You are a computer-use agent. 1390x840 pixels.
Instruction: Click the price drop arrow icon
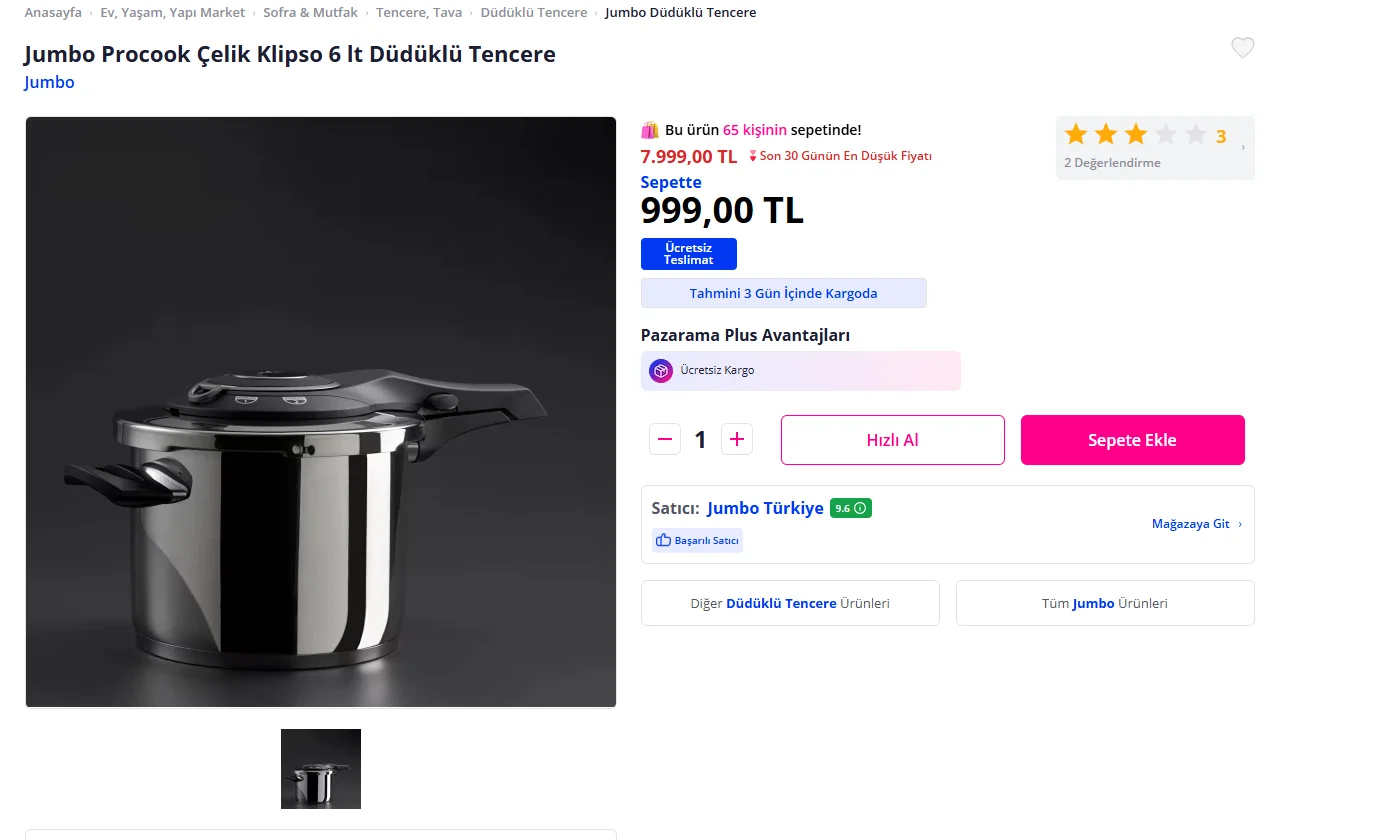tap(753, 156)
